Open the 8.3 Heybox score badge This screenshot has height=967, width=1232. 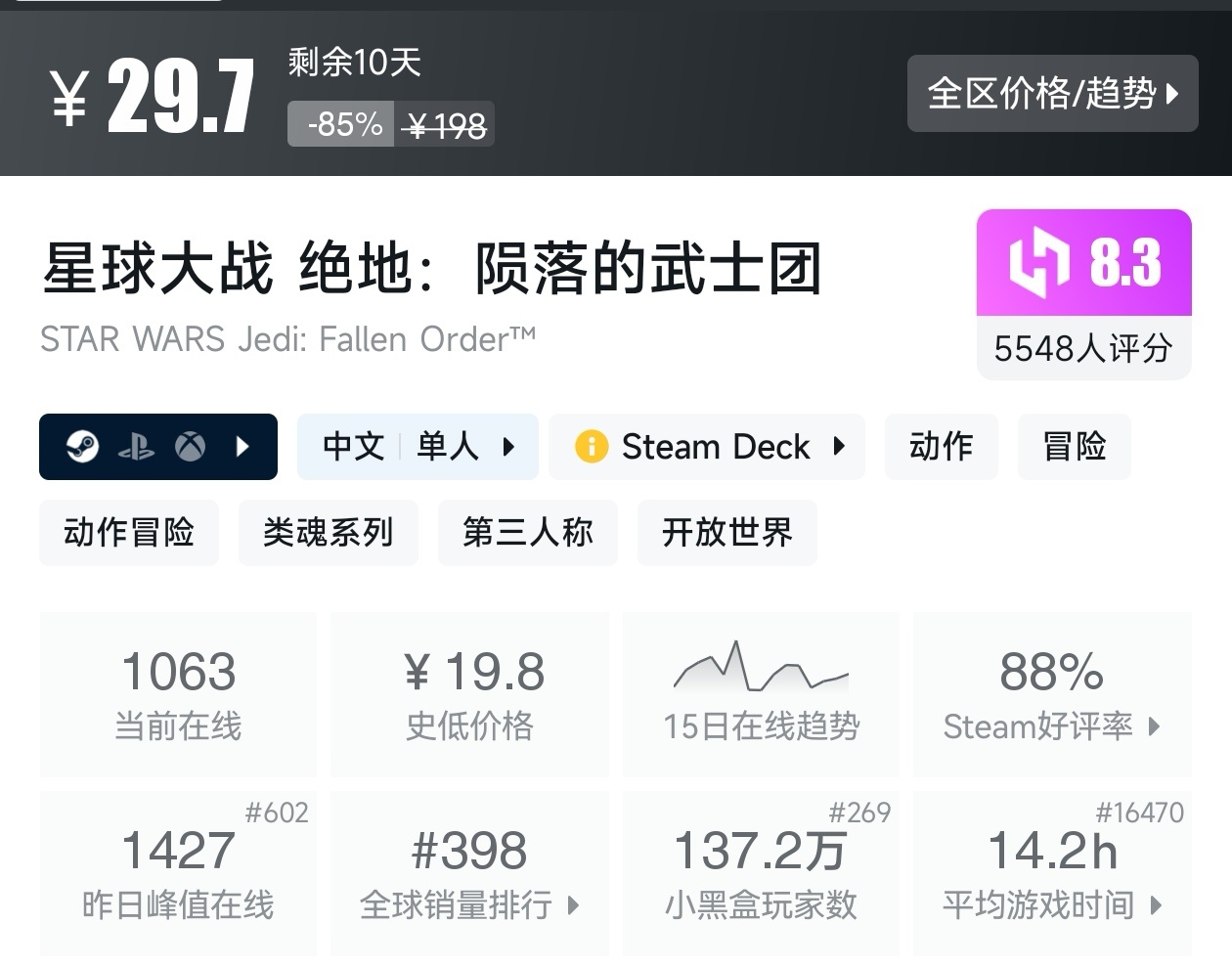(1084, 263)
